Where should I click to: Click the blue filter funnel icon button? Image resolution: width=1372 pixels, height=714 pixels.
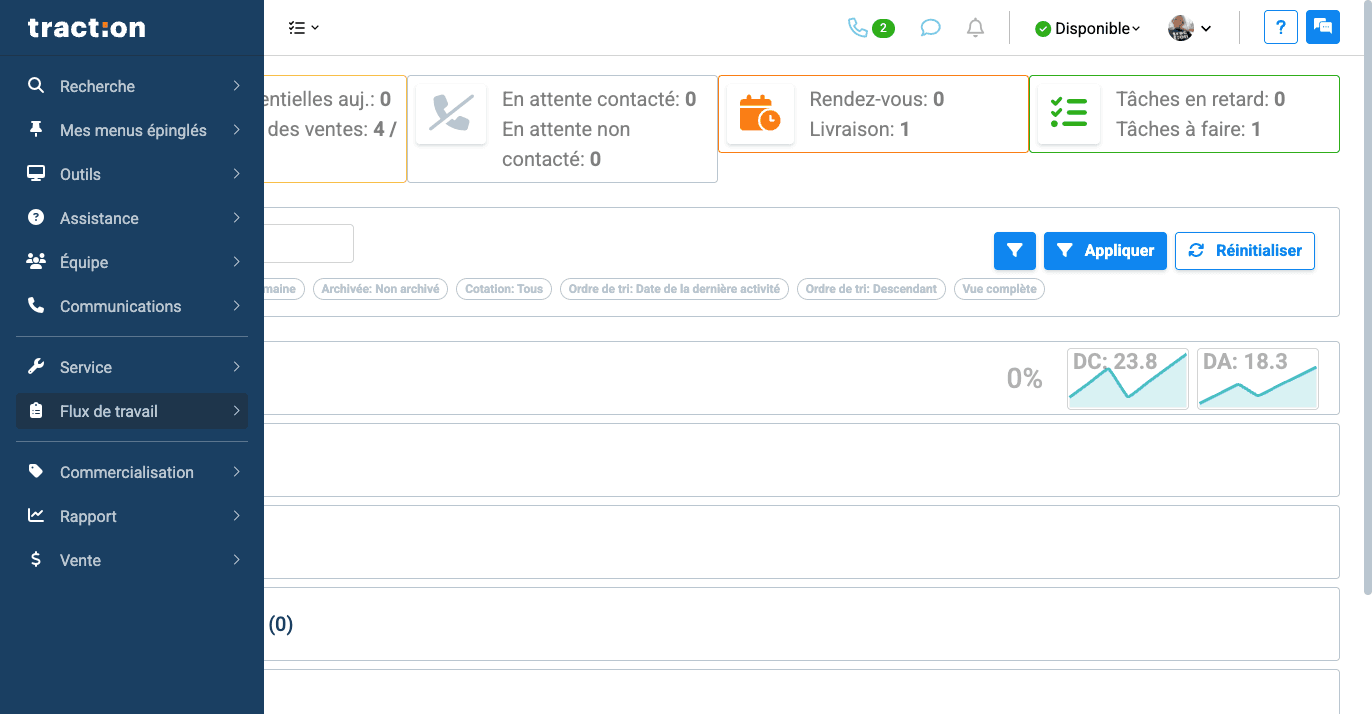[1015, 251]
